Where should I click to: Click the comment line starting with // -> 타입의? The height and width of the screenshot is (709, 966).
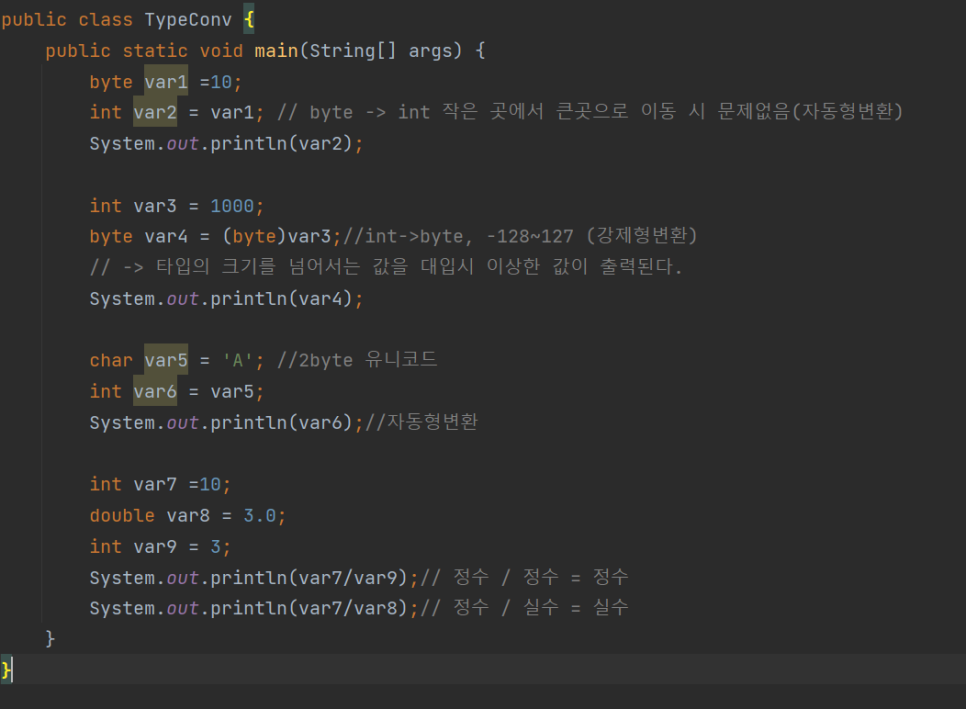[386, 267]
